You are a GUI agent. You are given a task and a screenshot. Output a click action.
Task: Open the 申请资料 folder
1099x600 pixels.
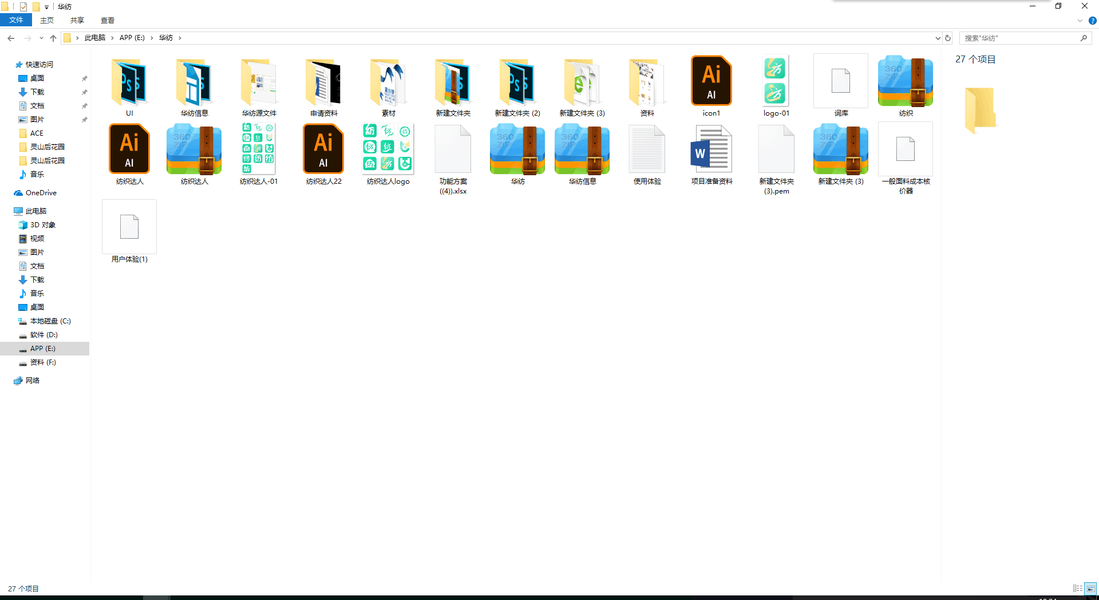click(x=323, y=82)
